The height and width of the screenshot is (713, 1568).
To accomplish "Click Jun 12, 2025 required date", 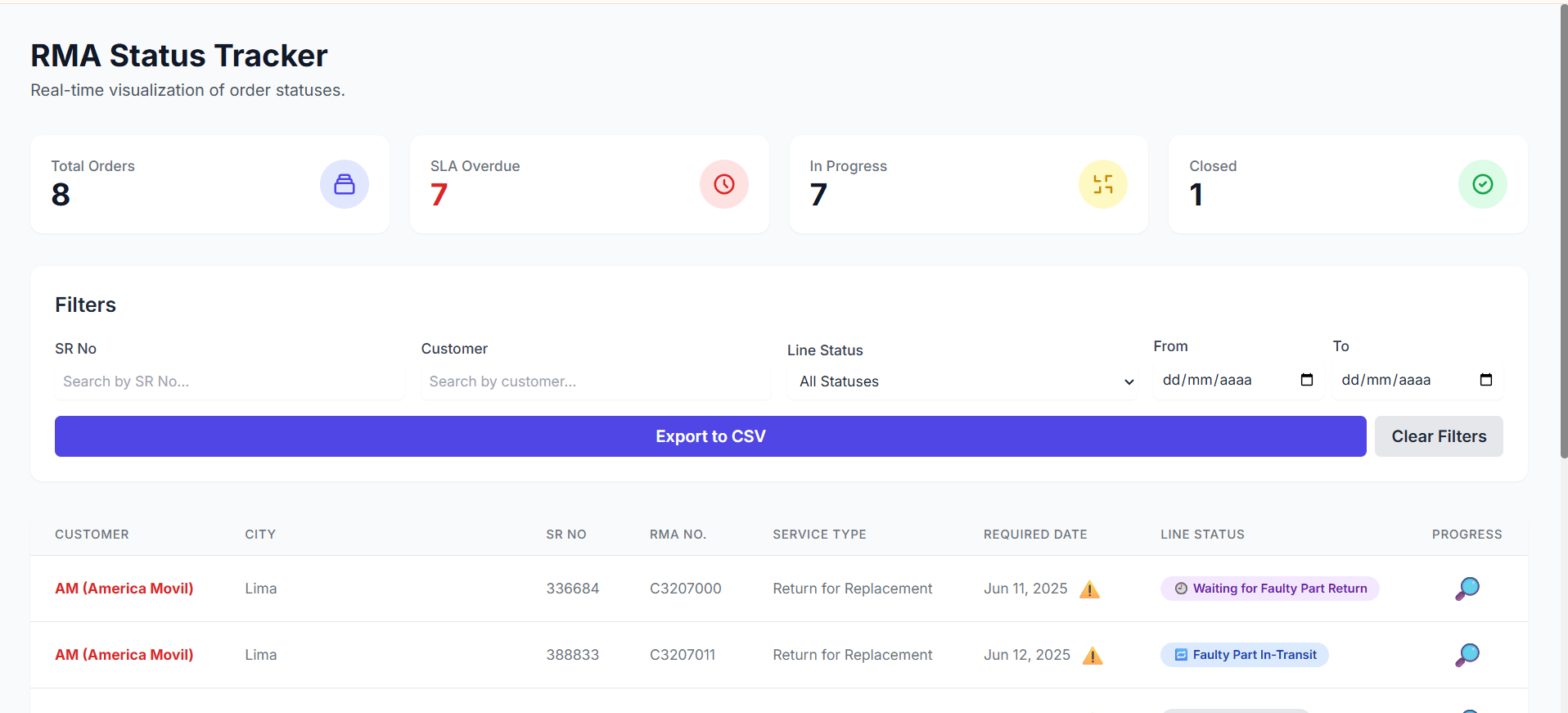I will coord(1027,655).
